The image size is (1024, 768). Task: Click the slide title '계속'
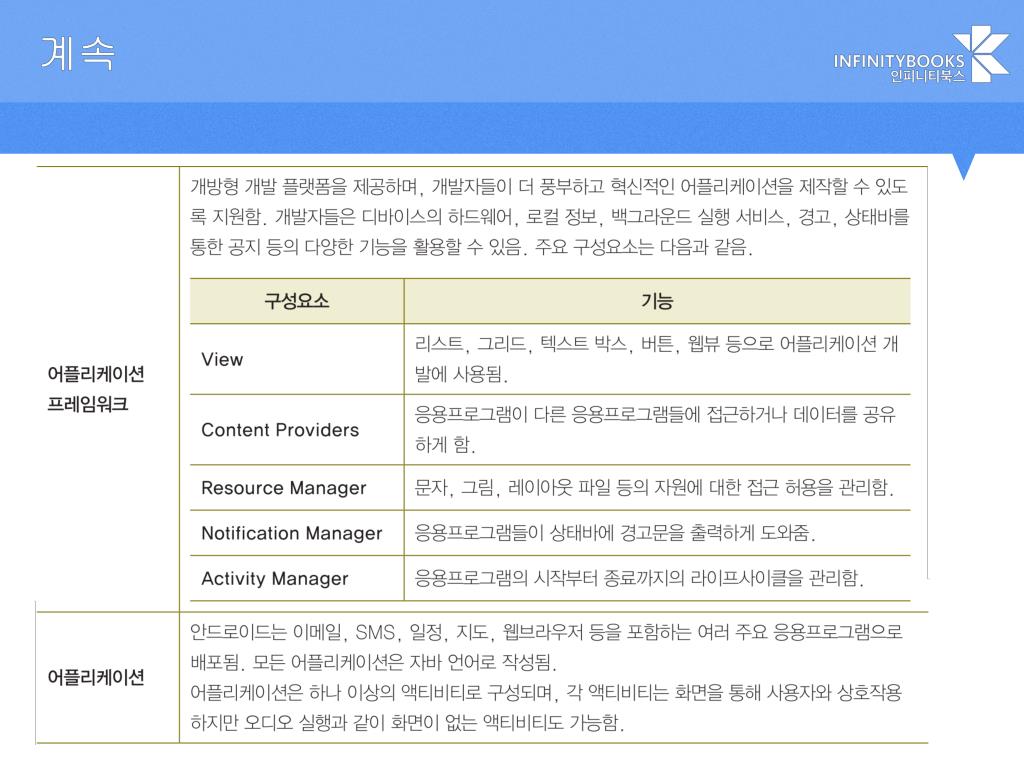click(x=78, y=54)
